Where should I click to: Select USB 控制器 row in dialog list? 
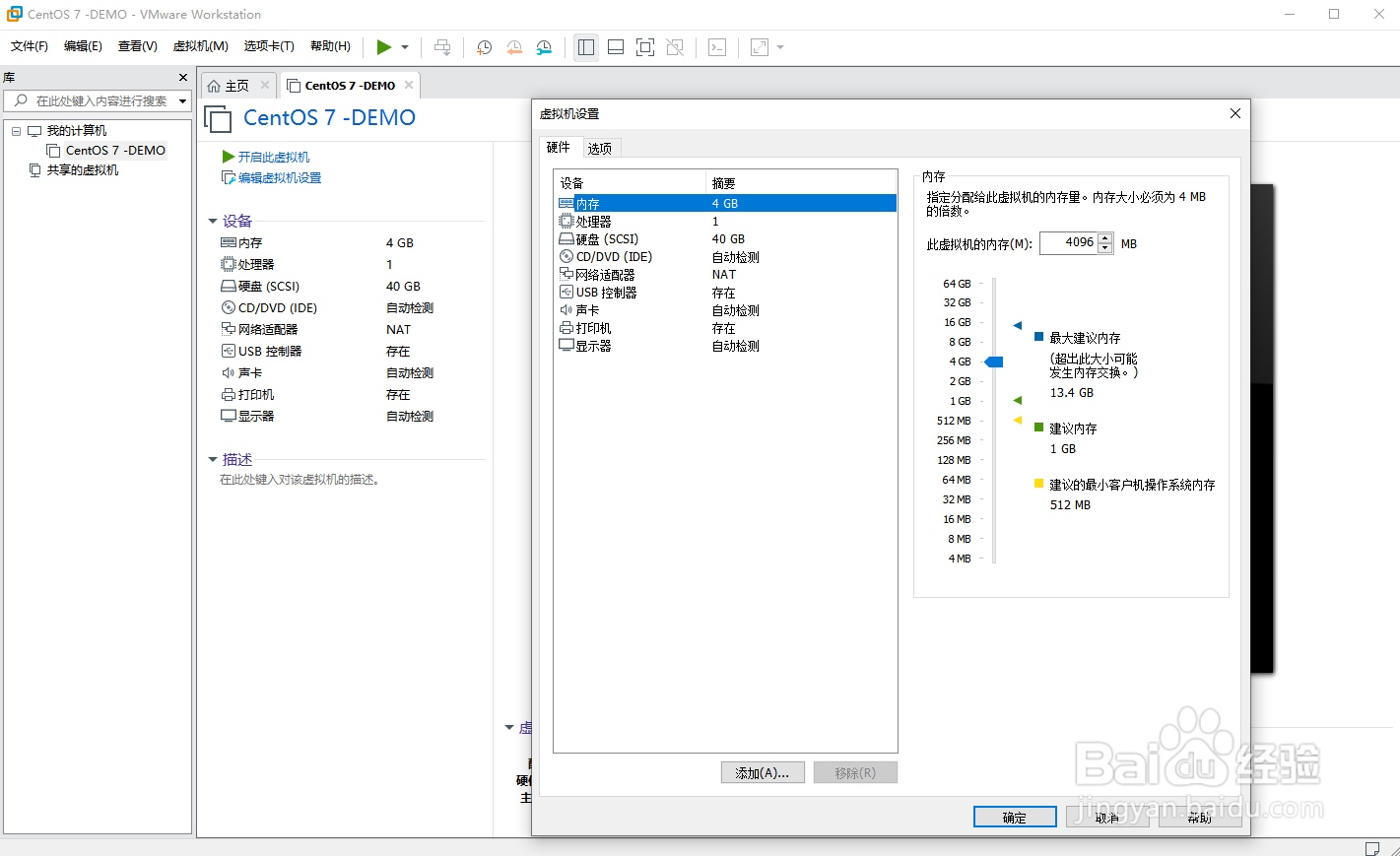[x=725, y=293]
